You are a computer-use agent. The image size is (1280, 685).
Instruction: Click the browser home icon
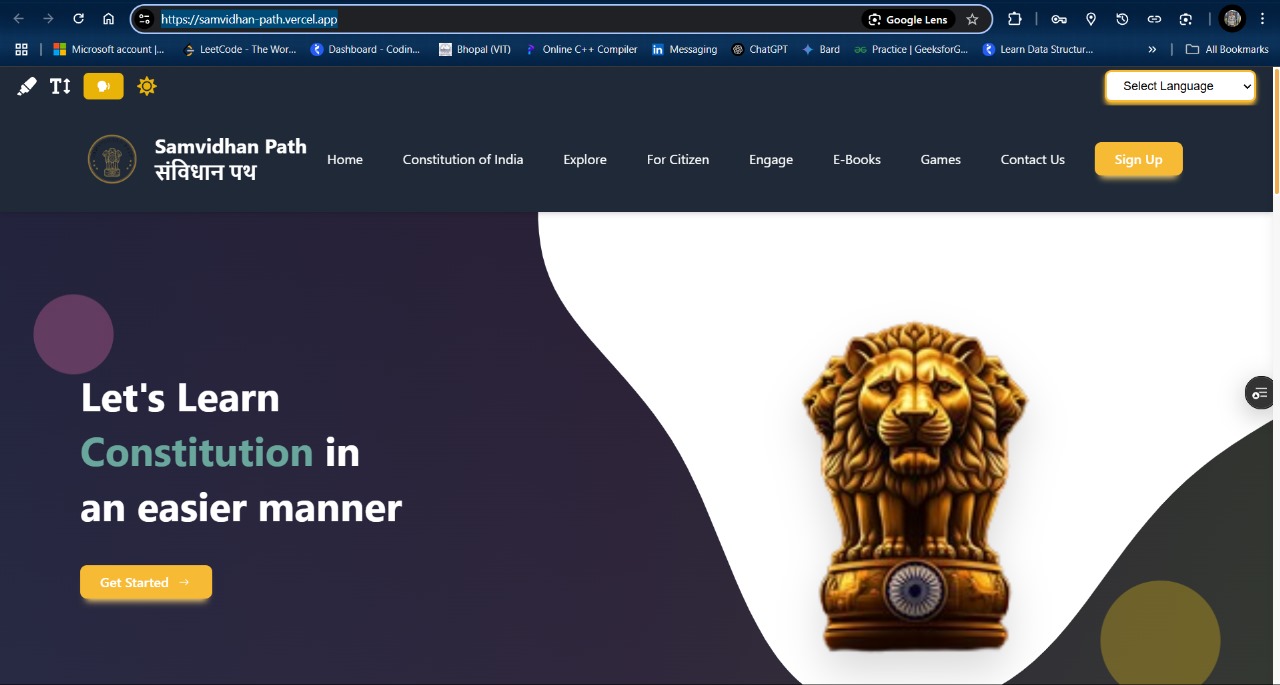tap(108, 19)
